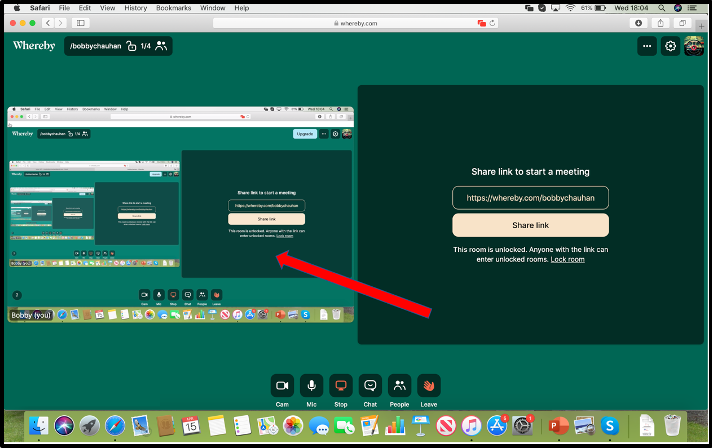
Task: Click the profile avatar at top right
Action: pyautogui.click(x=694, y=46)
